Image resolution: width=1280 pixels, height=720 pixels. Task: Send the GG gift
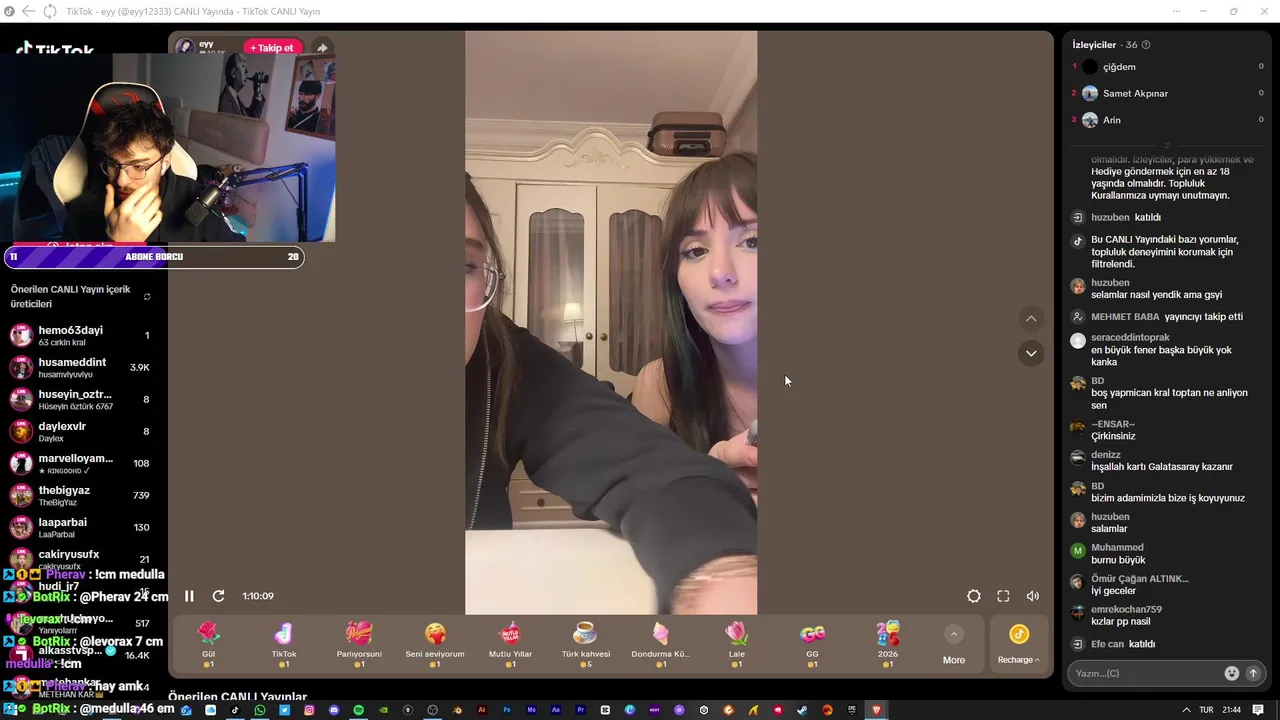(x=812, y=644)
